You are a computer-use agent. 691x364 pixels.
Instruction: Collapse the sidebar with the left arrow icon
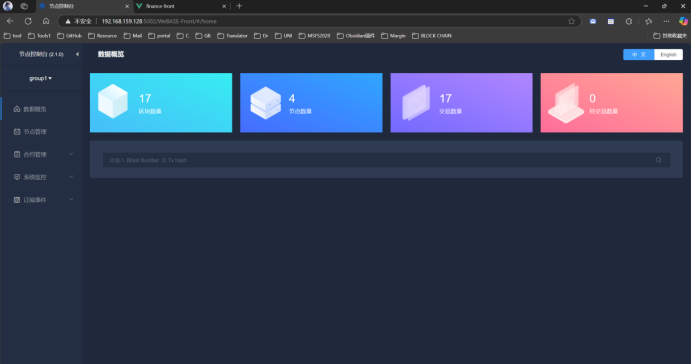click(77, 54)
